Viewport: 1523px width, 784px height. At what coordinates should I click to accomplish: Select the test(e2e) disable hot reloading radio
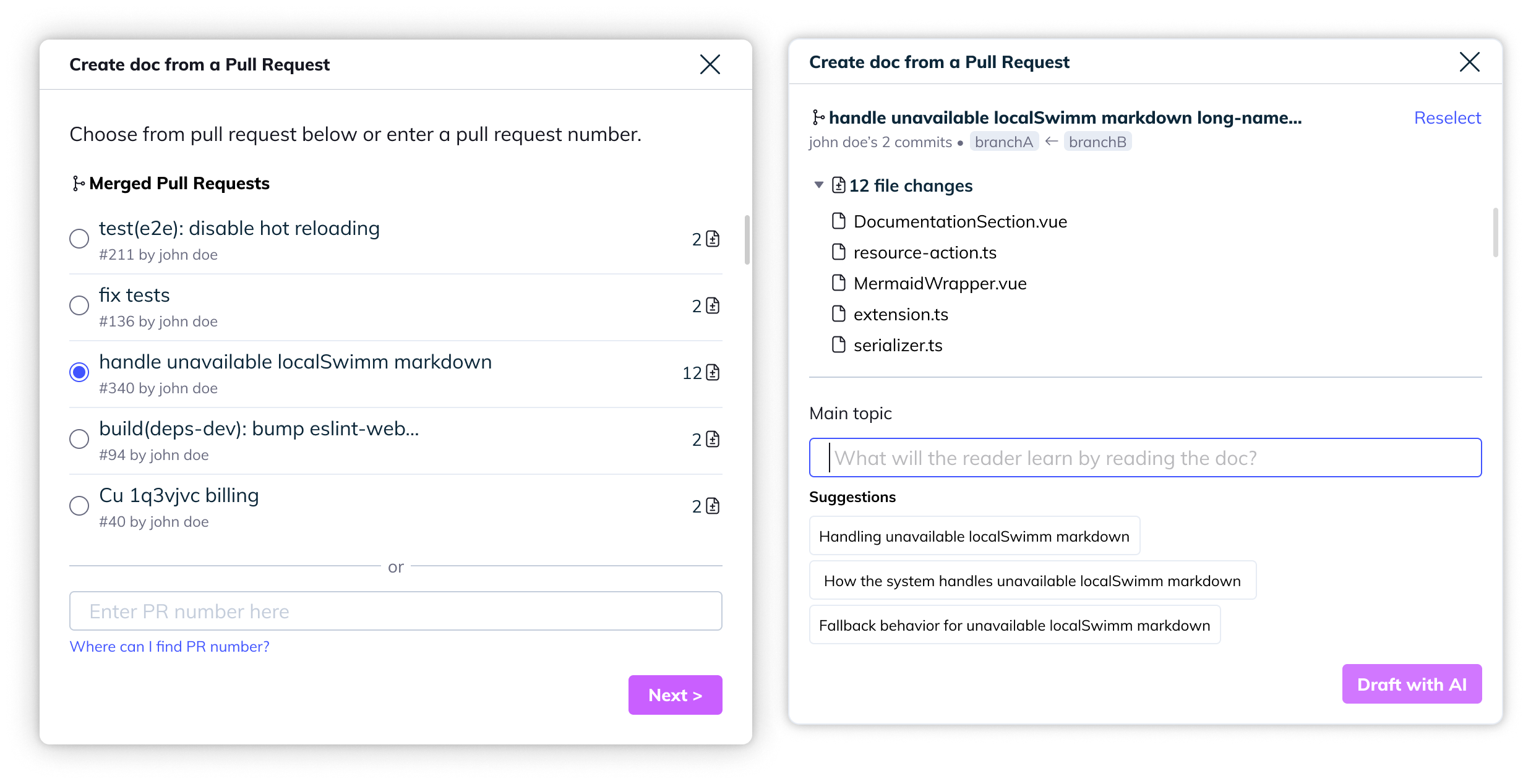click(79, 239)
